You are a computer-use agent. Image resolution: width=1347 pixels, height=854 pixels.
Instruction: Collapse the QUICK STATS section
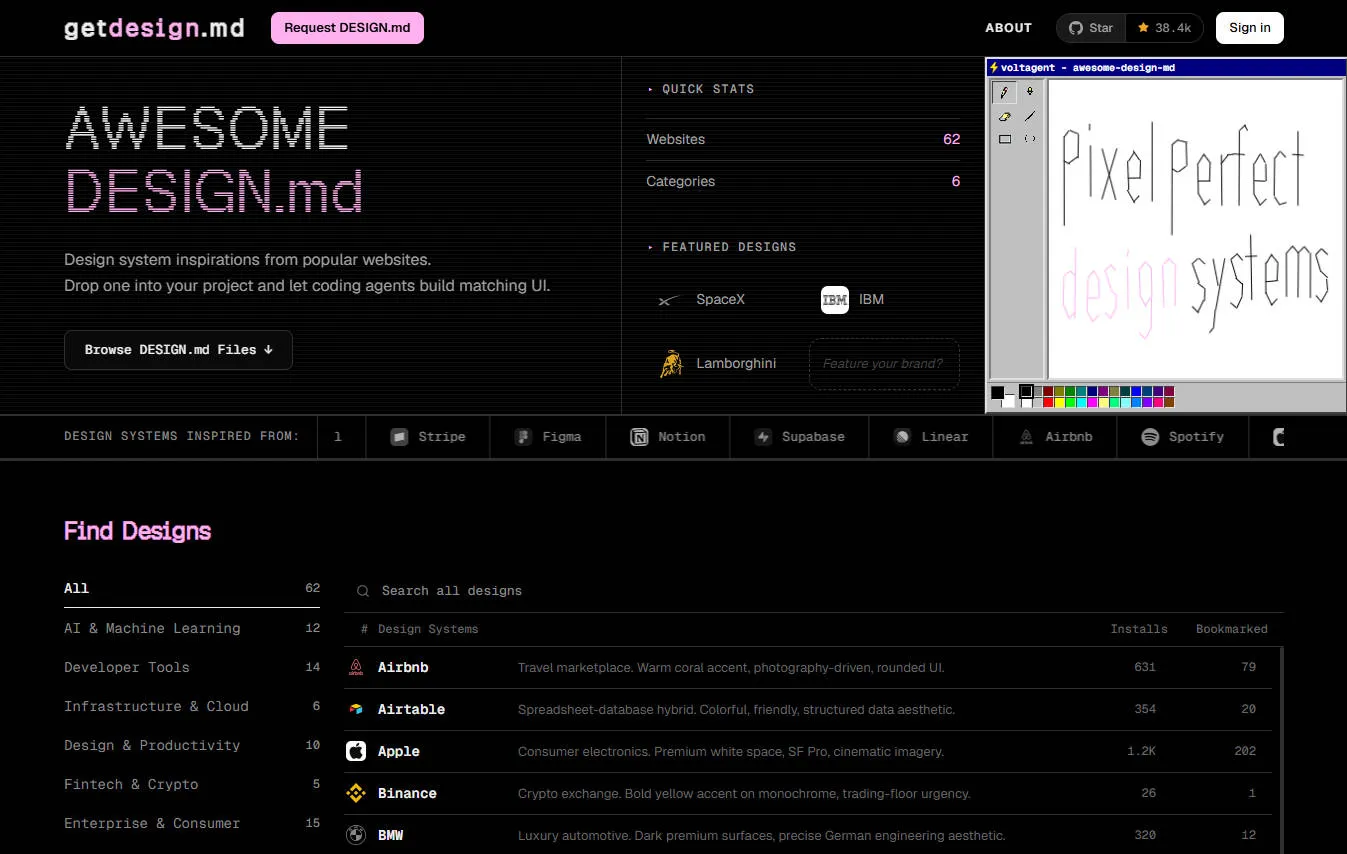[700, 89]
